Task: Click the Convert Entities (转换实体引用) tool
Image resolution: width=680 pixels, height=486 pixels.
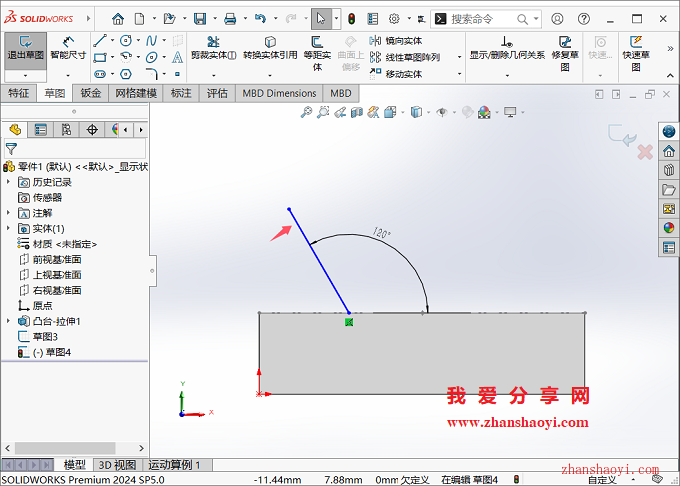Action: 270,49
